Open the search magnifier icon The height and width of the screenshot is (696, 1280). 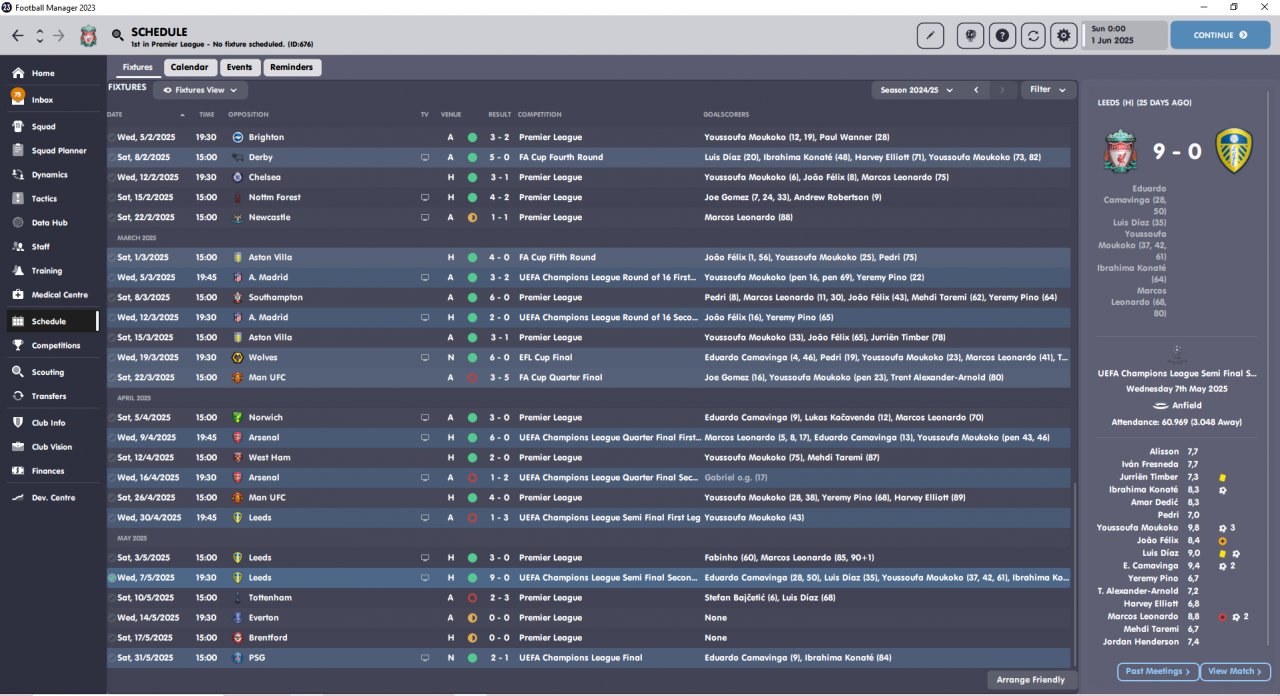pyautogui.click(x=118, y=36)
